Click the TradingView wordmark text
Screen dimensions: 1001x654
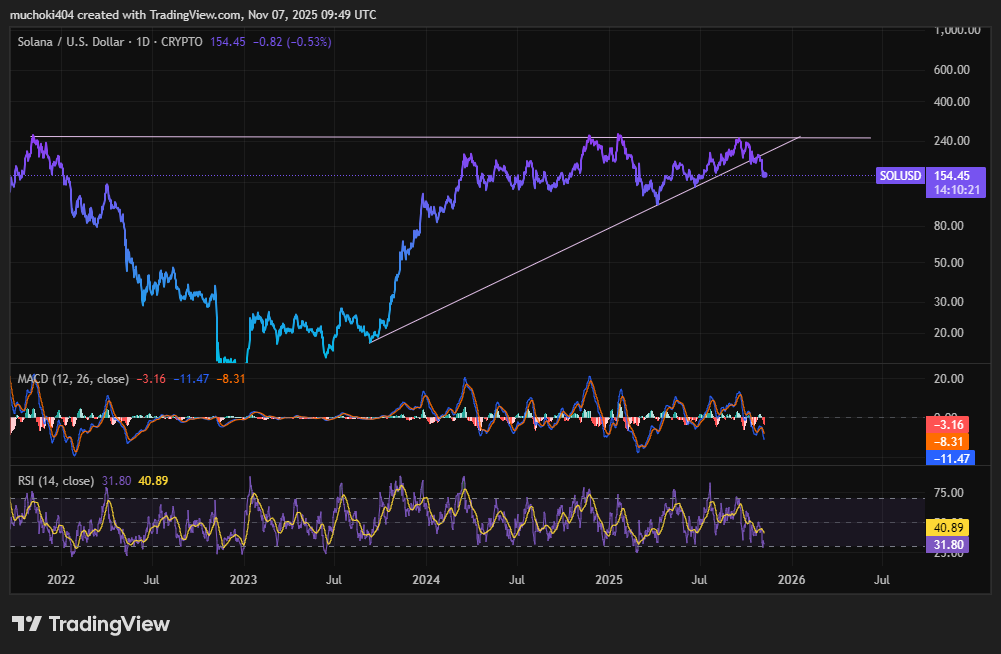109,624
